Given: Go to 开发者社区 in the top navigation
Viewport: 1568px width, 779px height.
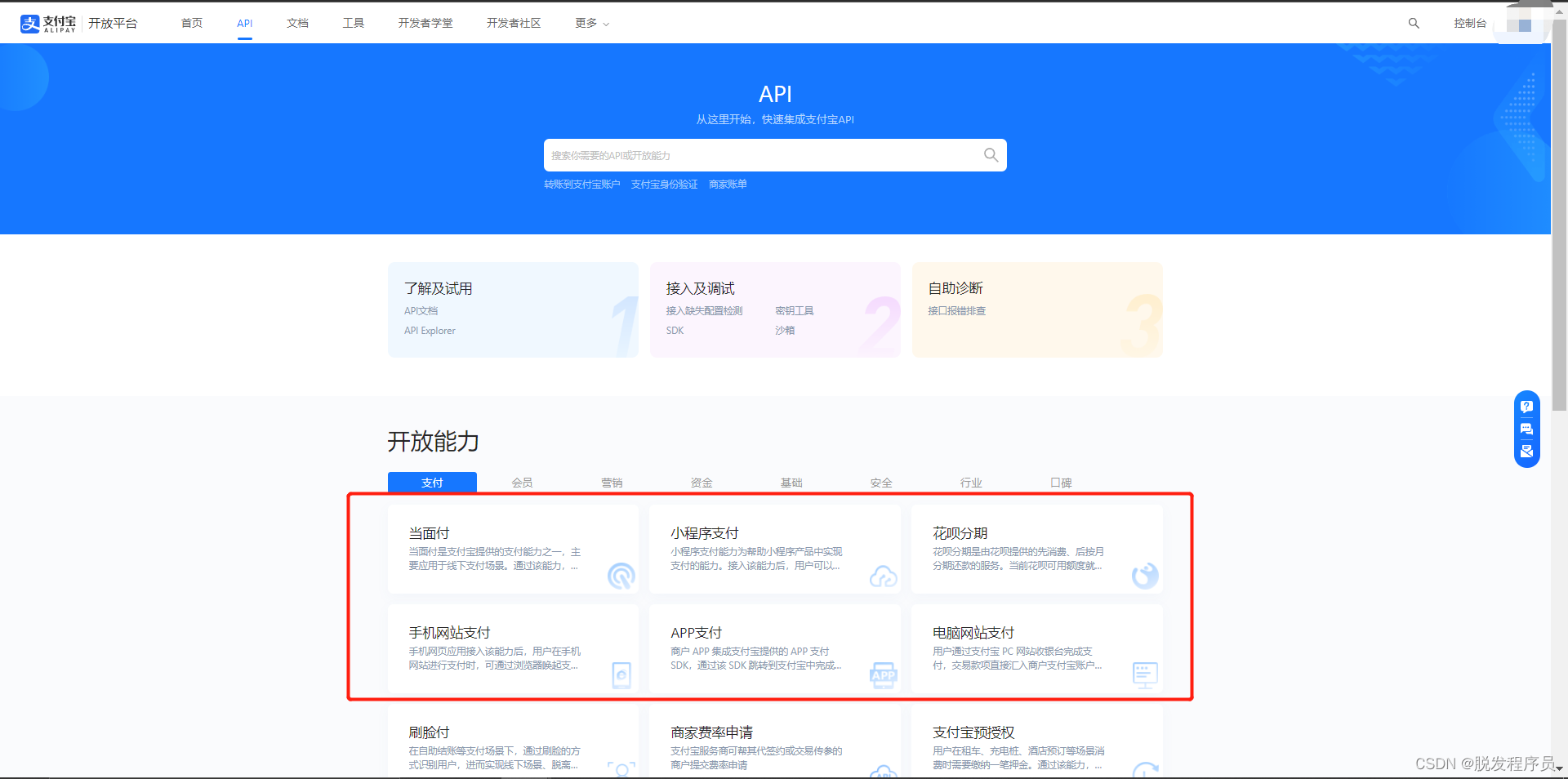Looking at the screenshot, I should coord(514,24).
